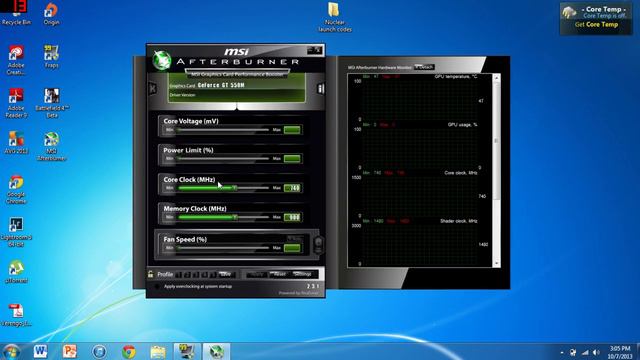This screenshot has width=640, height=360.
Task: Select the PDF file on desktop
Action: click(16, 315)
